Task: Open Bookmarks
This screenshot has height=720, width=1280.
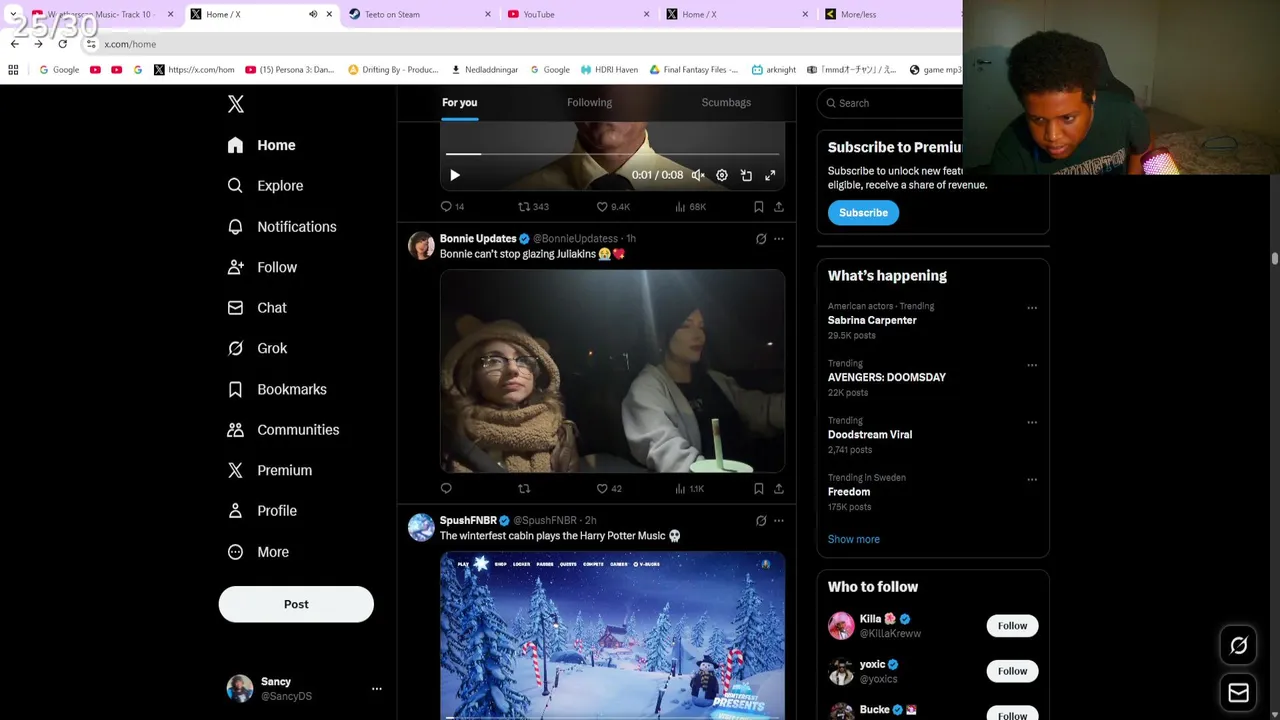Action: click(x=277, y=389)
